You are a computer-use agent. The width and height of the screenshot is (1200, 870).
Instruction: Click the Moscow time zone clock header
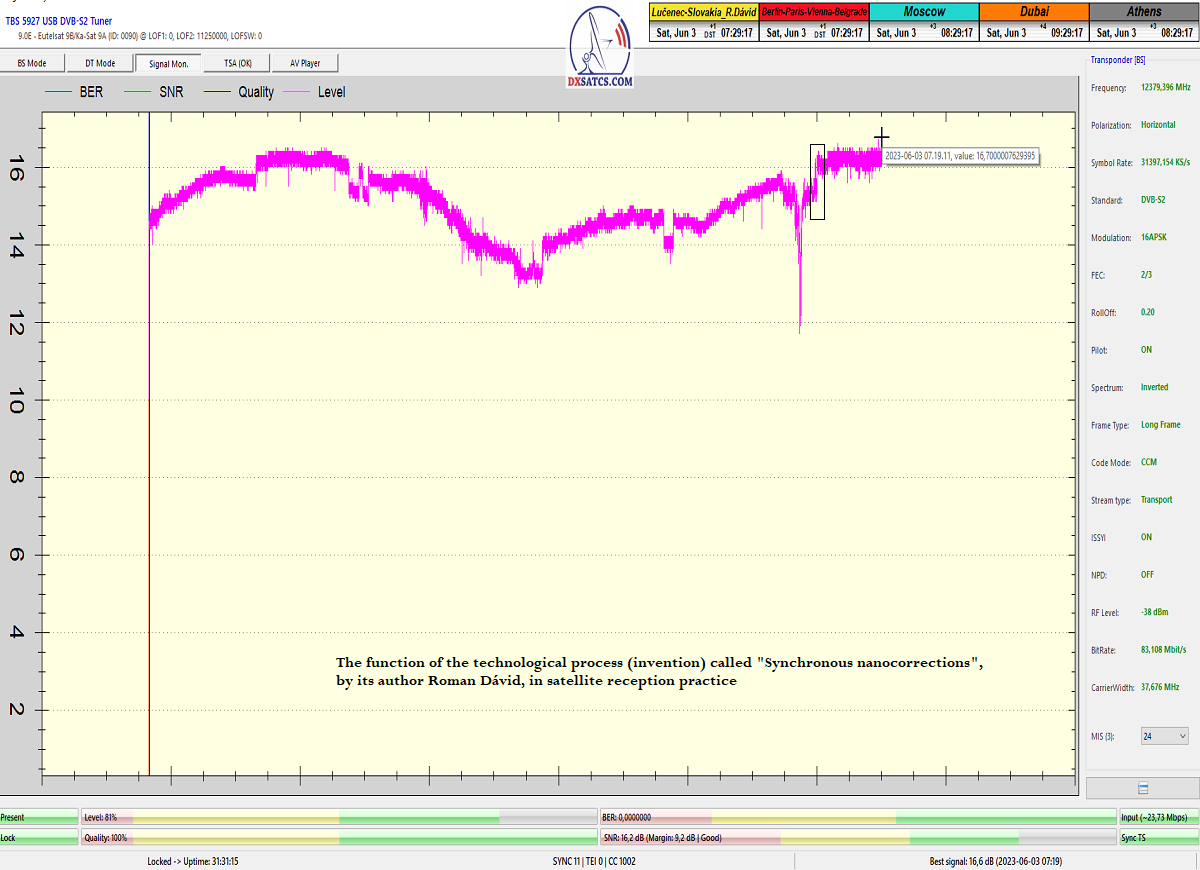(924, 12)
